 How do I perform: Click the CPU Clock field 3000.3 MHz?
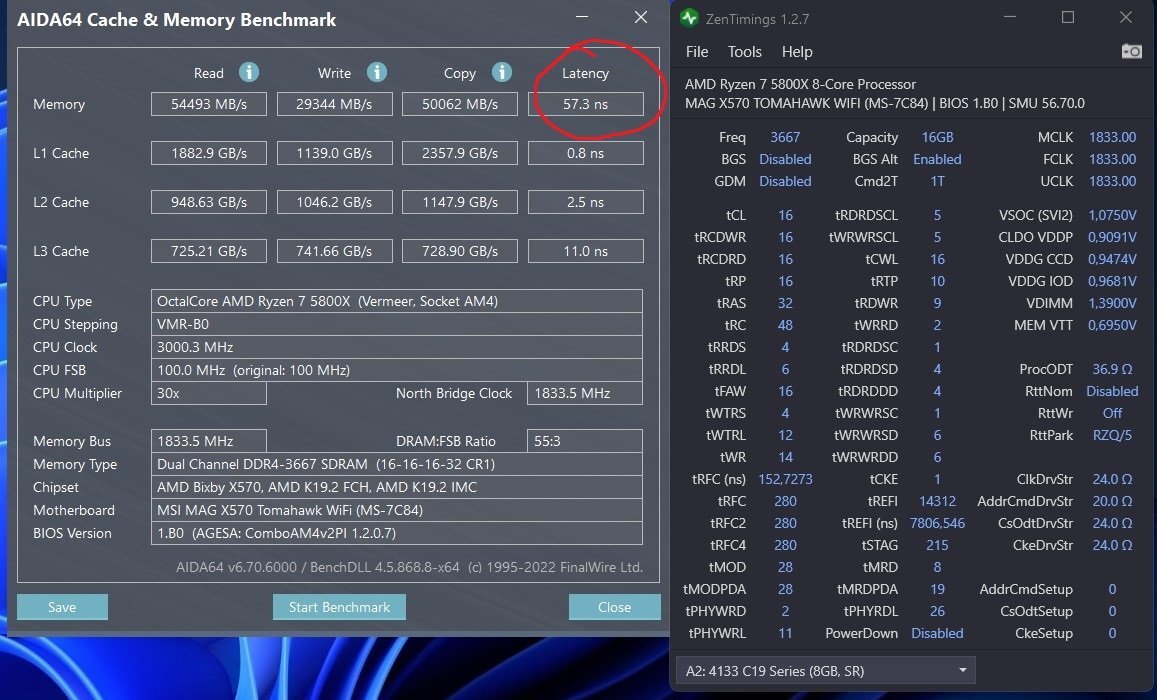(x=397, y=347)
